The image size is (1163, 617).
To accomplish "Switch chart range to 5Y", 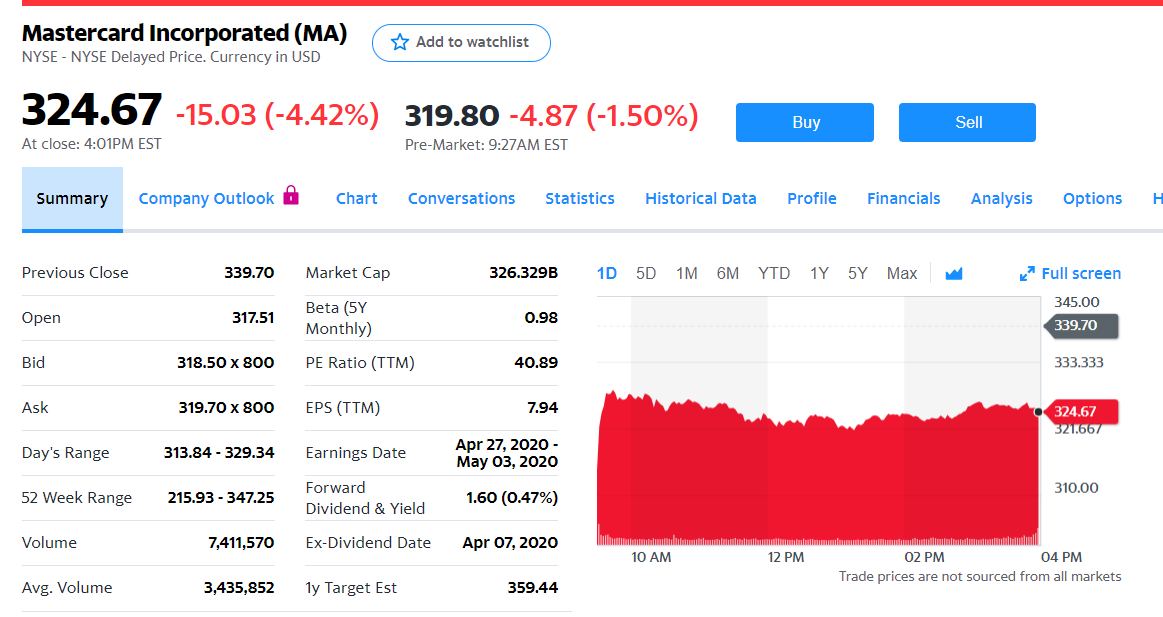I will (x=857, y=273).
